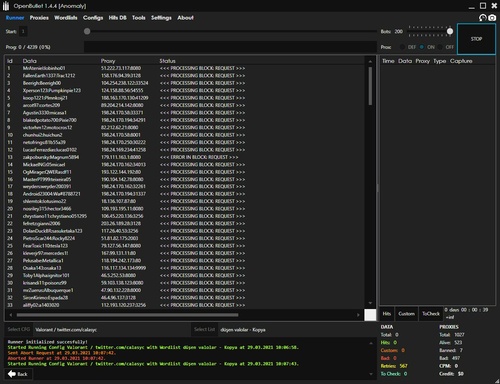Select the ON proxy mode radio
Screen dimensions: 500x384
pyautogui.click(x=422, y=47)
